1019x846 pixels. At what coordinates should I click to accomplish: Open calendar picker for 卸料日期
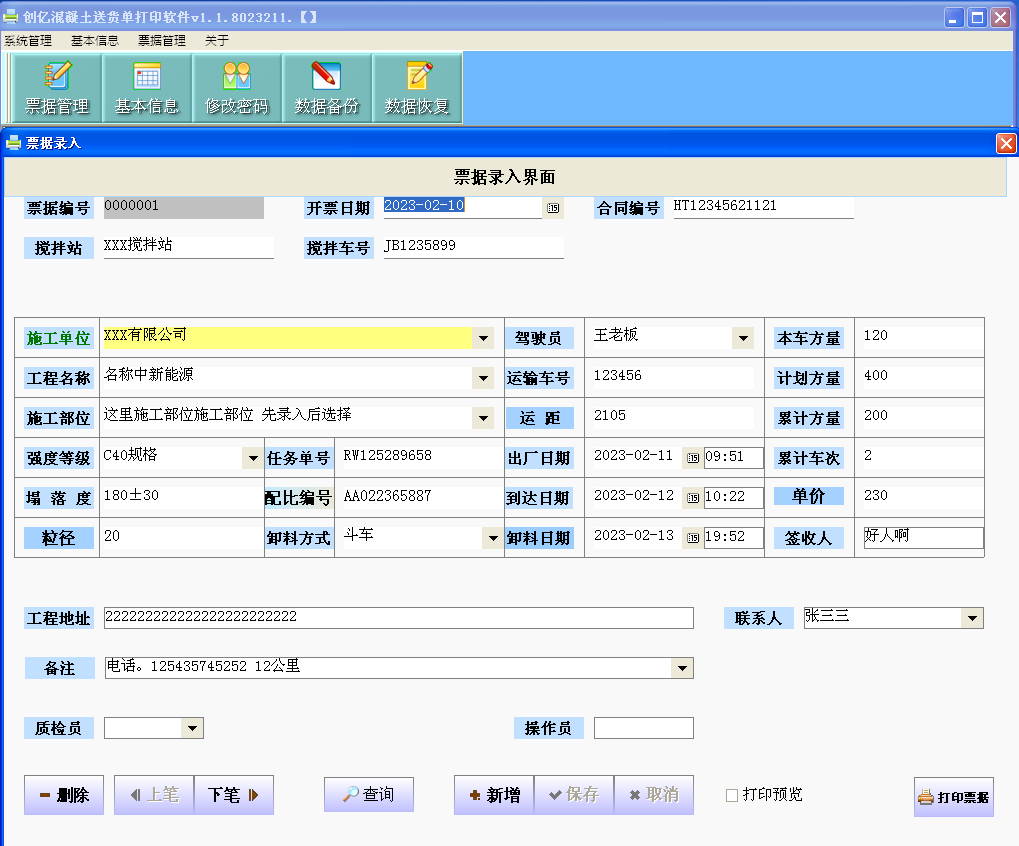click(693, 538)
